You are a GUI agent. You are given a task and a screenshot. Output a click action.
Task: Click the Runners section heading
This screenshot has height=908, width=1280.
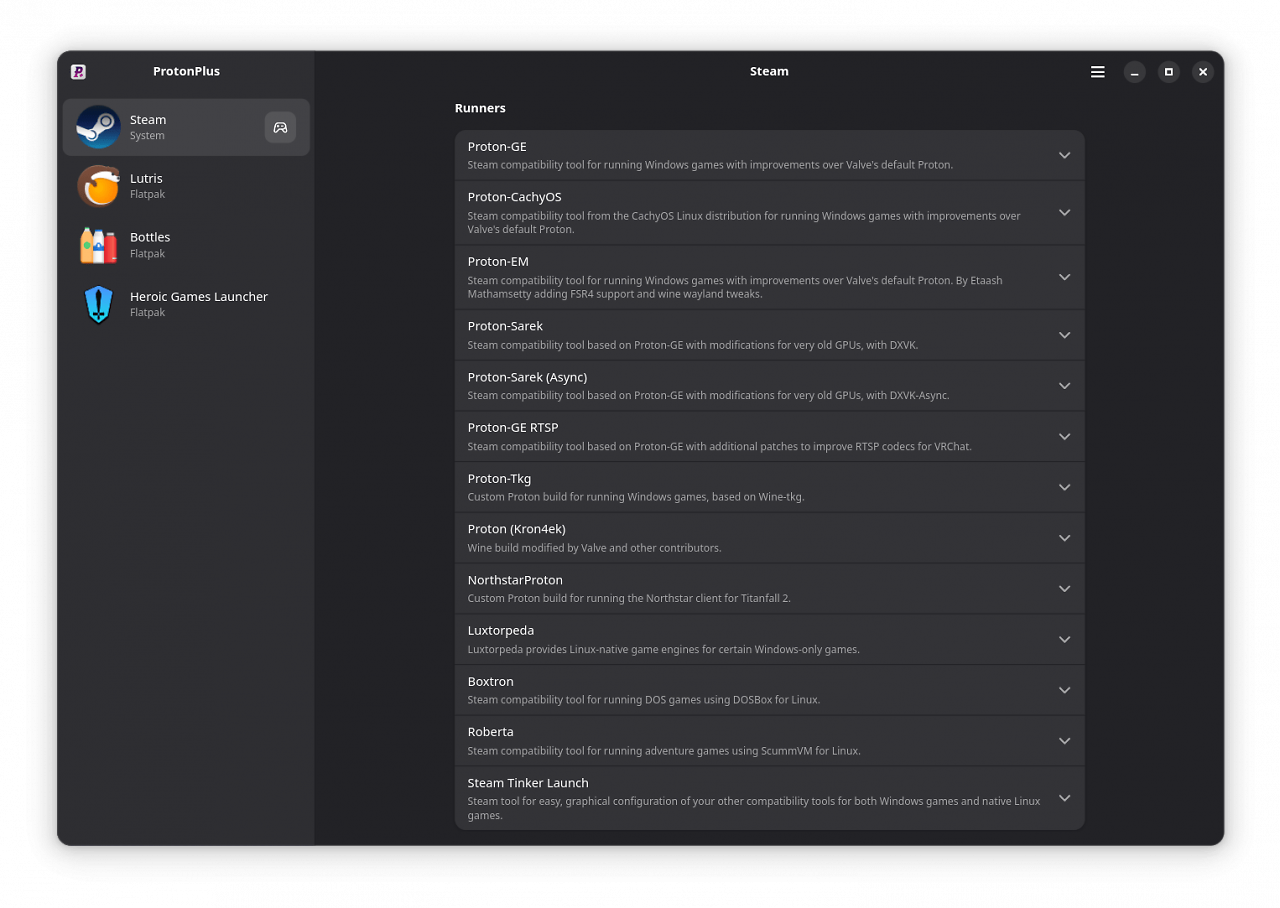(x=480, y=108)
